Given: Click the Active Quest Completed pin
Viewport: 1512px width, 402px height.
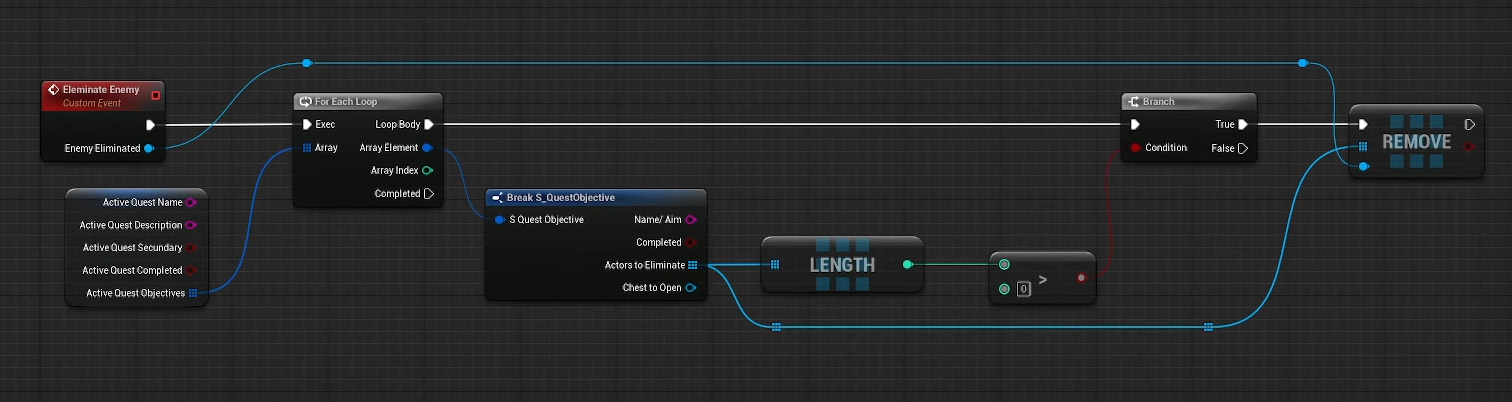Looking at the screenshot, I should (191, 271).
